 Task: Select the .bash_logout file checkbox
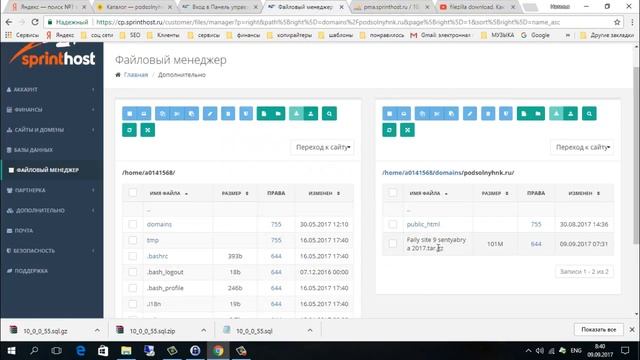point(133,272)
